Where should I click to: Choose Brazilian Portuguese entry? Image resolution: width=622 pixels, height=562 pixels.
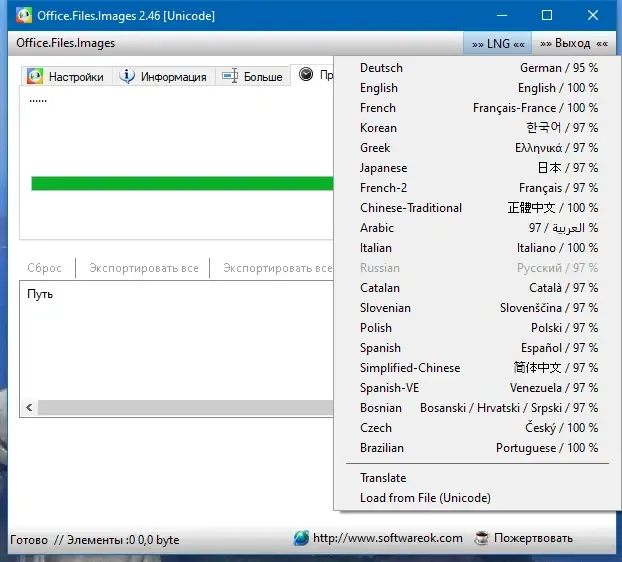[478, 448]
